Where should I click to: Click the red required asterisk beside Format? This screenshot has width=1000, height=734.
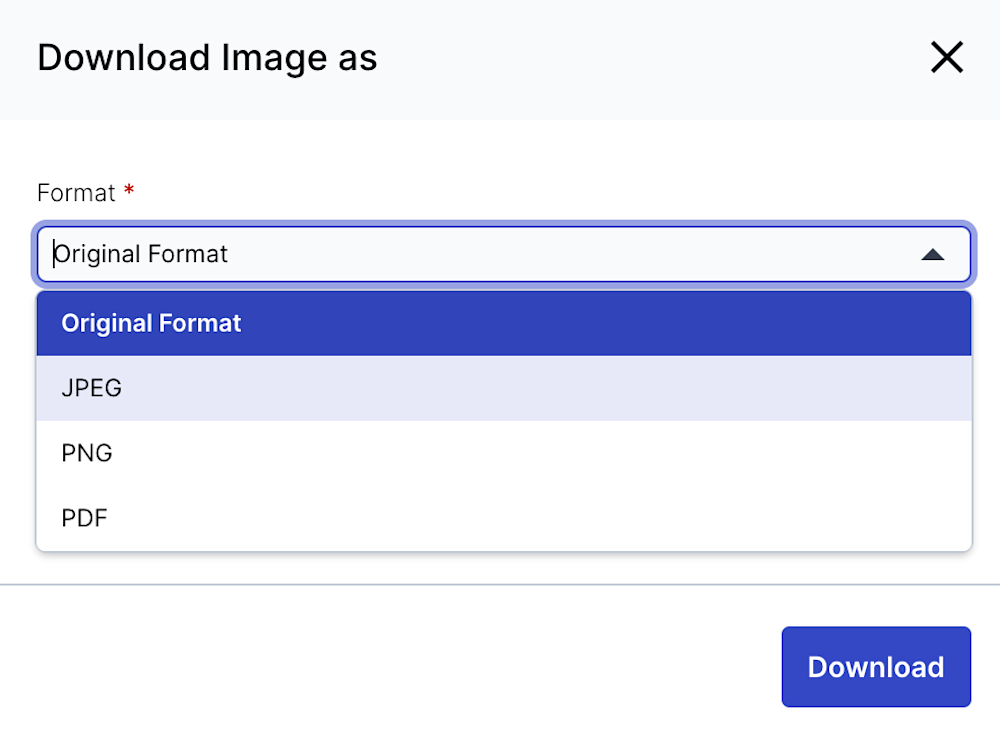click(x=129, y=190)
